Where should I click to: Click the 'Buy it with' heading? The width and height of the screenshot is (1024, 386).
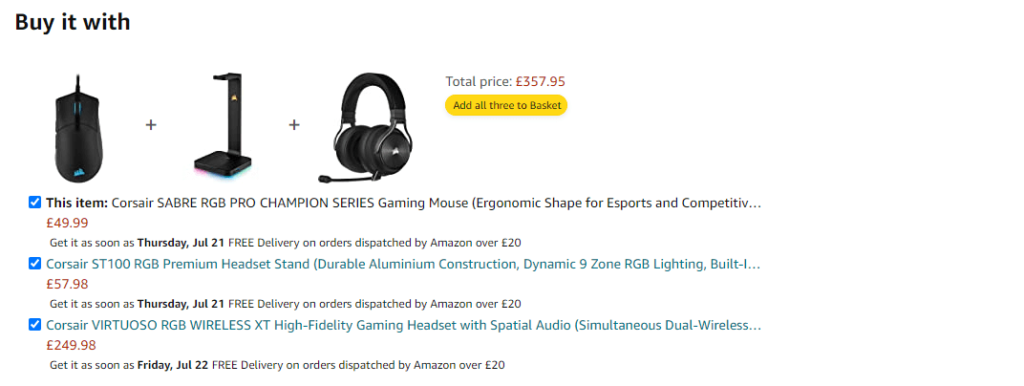click(72, 22)
